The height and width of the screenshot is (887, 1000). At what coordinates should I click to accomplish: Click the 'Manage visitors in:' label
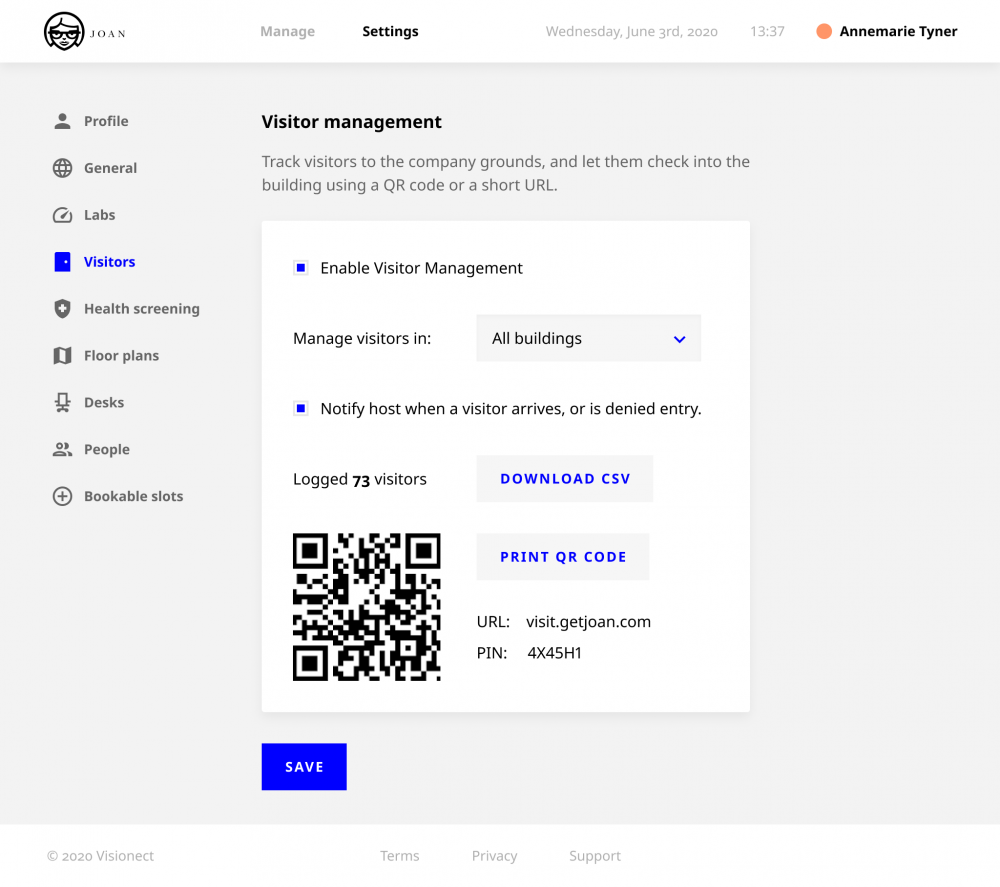click(362, 338)
